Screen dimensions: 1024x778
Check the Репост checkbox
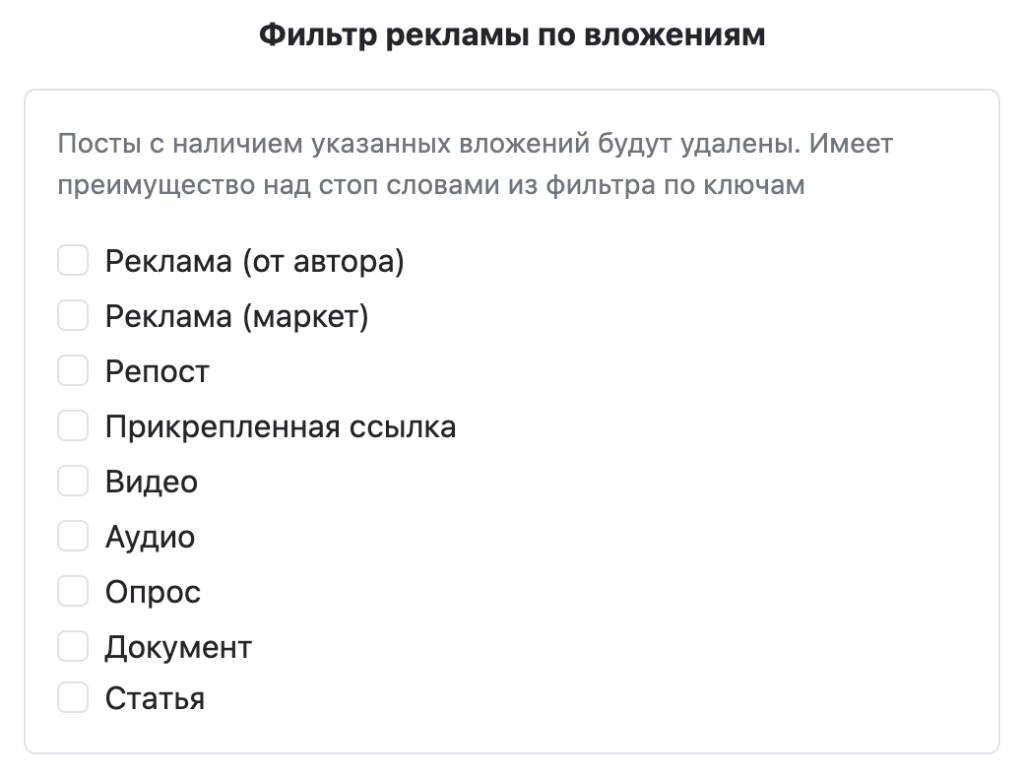pos(73,372)
